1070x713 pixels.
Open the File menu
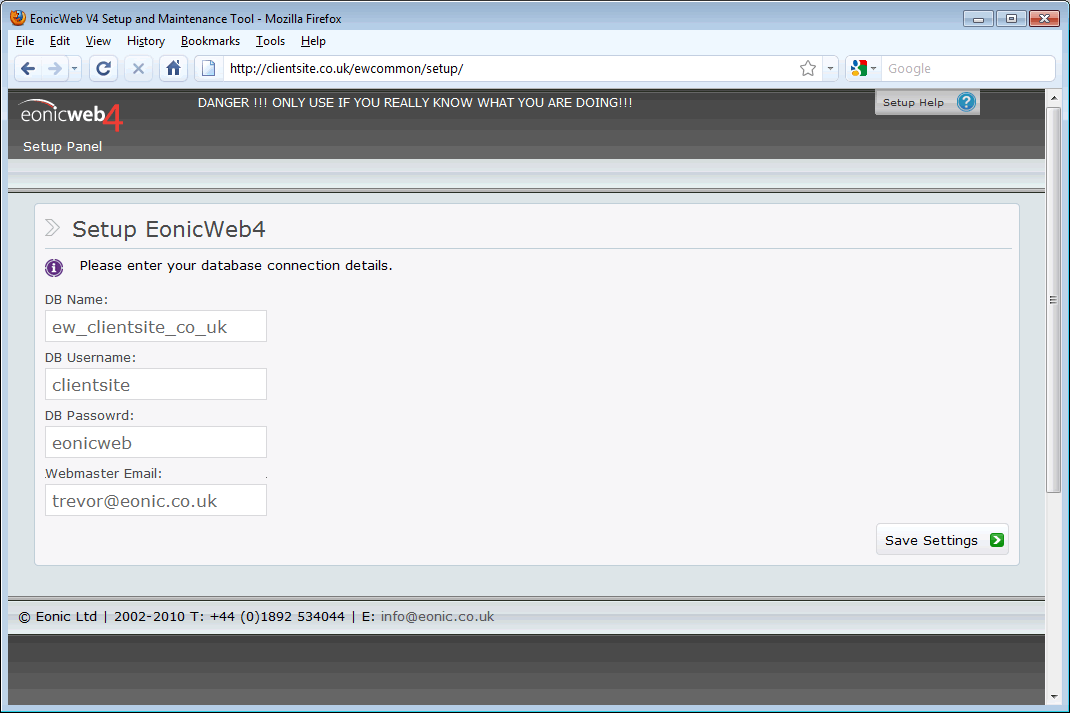25,41
